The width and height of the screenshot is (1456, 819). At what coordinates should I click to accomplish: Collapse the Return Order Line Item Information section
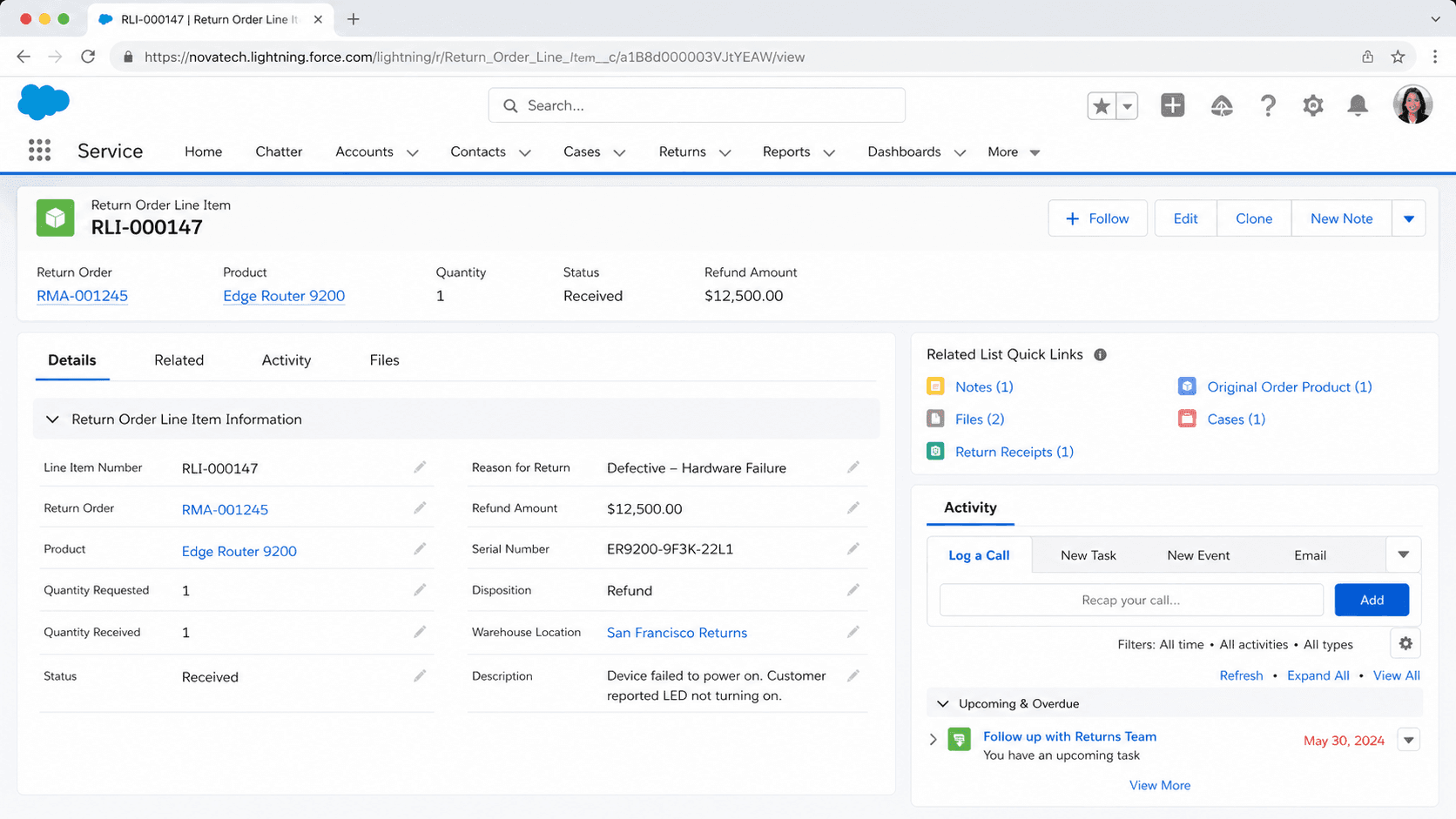click(x=52, y=420)
